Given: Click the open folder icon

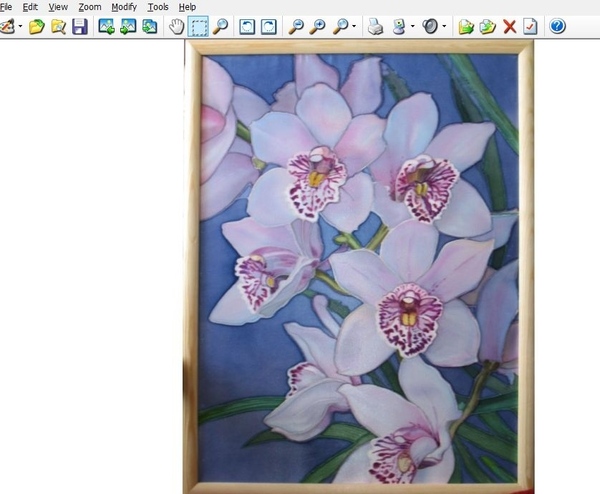Looking at the screenshot, I should coord(37,26).
